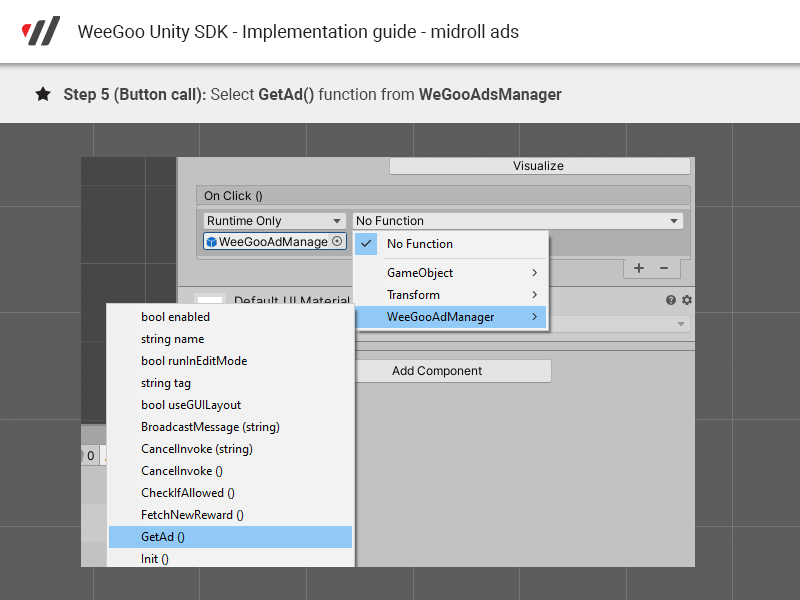Select string name from the list
The height and width of the screenshot is (600, 800).
pos(231,339)
